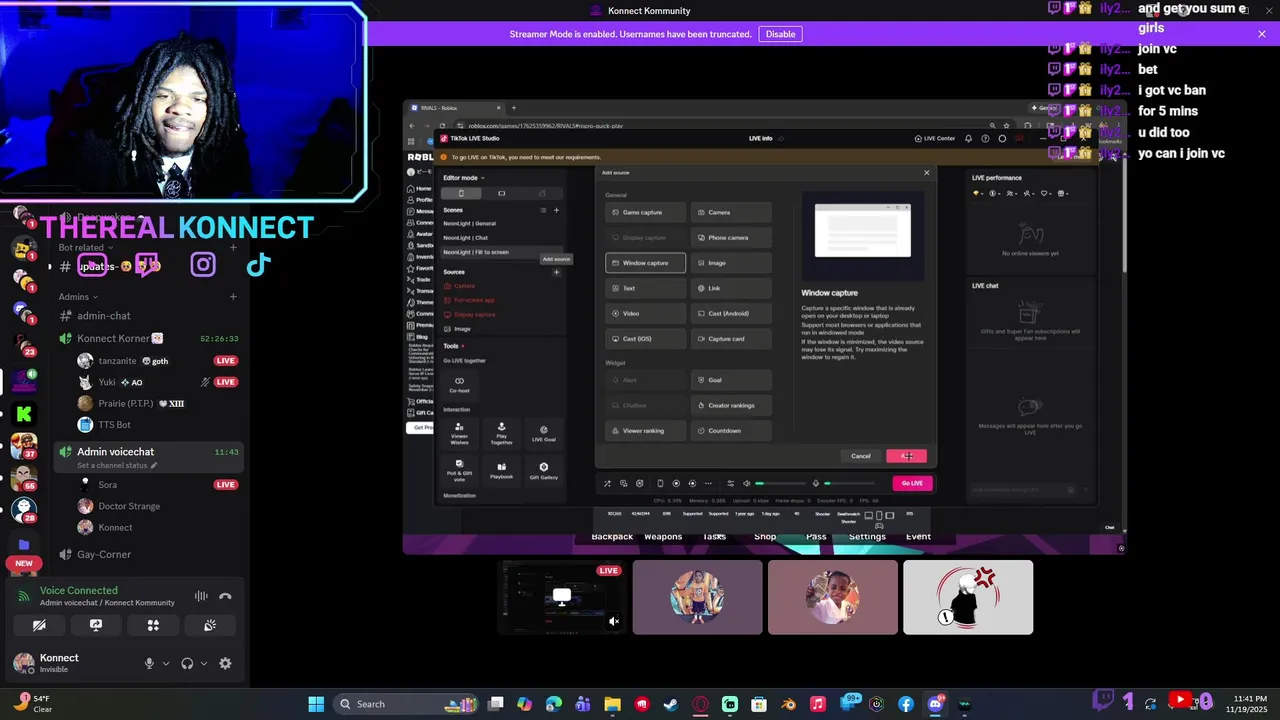Screen dimensions: 1280x720
Task: Mute the Discord microphone
Action: (149, 663)
